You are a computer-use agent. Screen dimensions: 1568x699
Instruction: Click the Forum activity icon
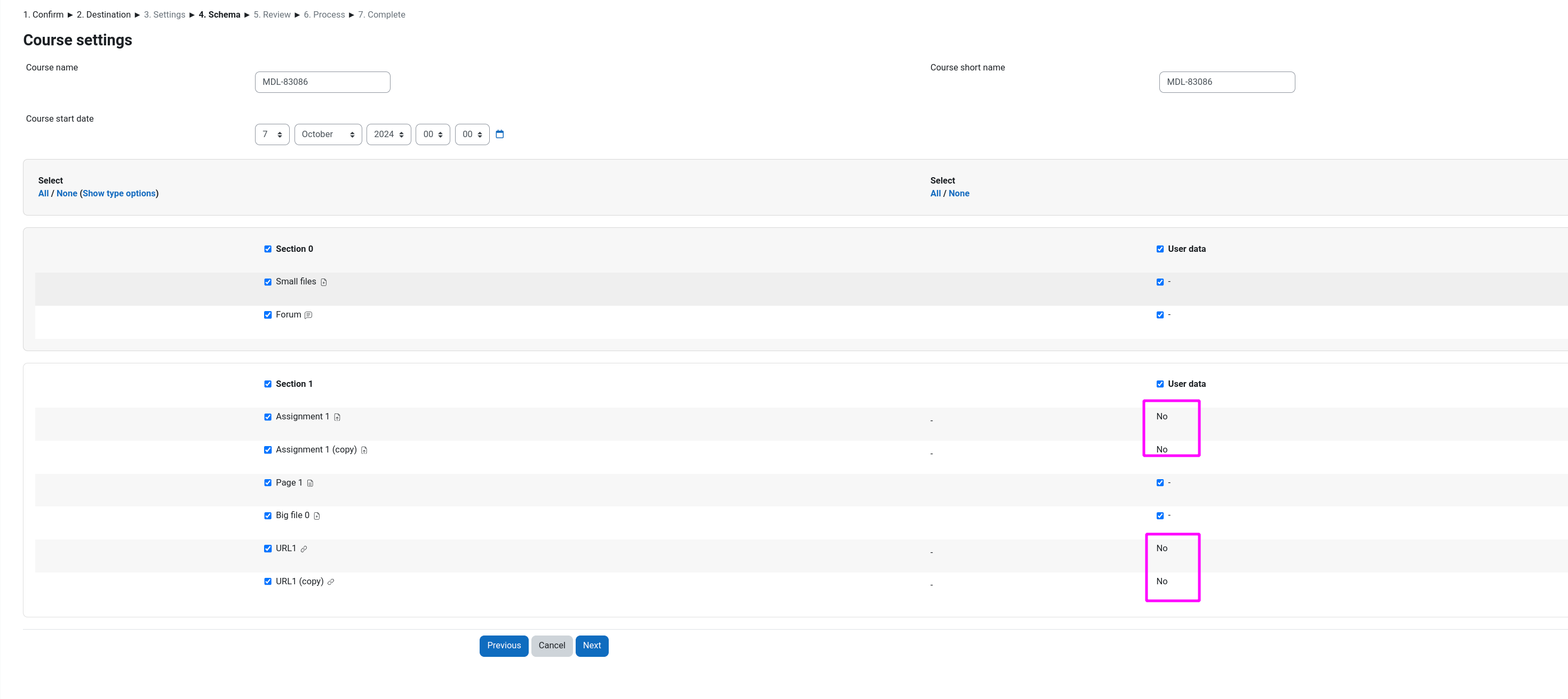click(308, 315)
